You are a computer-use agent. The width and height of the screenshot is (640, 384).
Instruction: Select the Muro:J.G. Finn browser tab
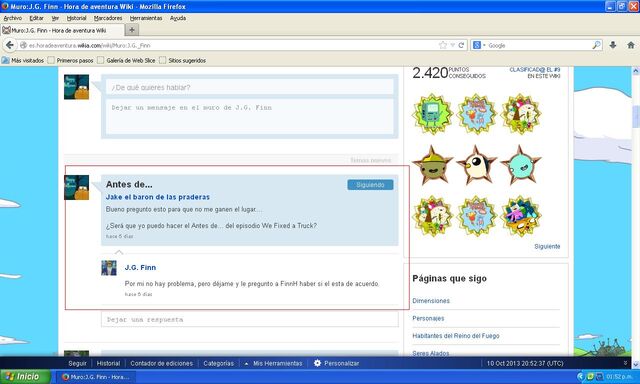pos(62,30)
